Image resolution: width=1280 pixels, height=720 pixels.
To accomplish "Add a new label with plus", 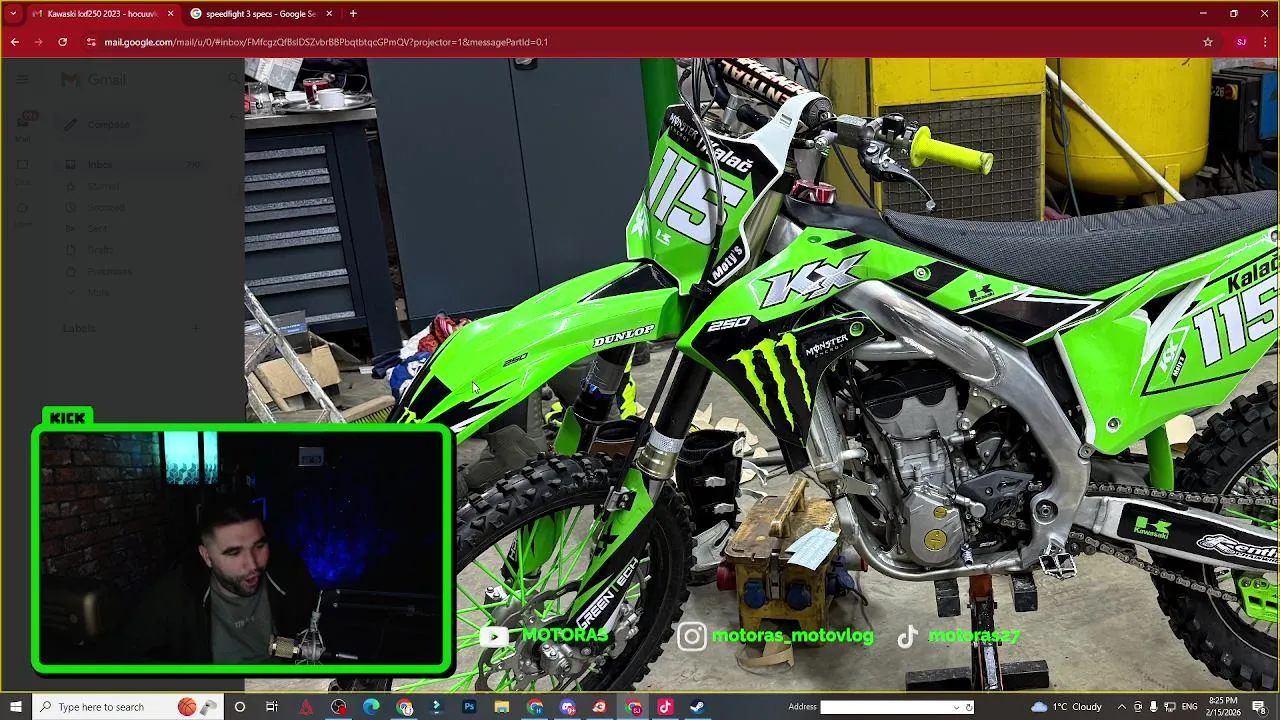I will tap(196, 328).
